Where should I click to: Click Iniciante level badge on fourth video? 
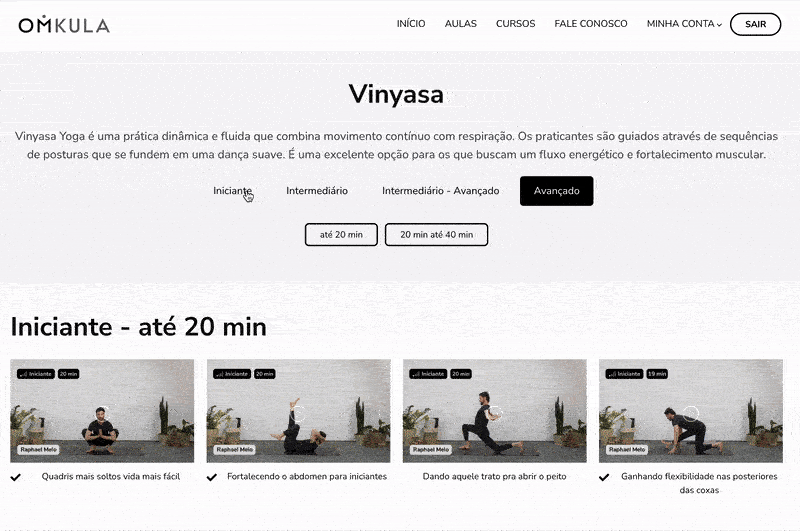click(x=624, y=374)
